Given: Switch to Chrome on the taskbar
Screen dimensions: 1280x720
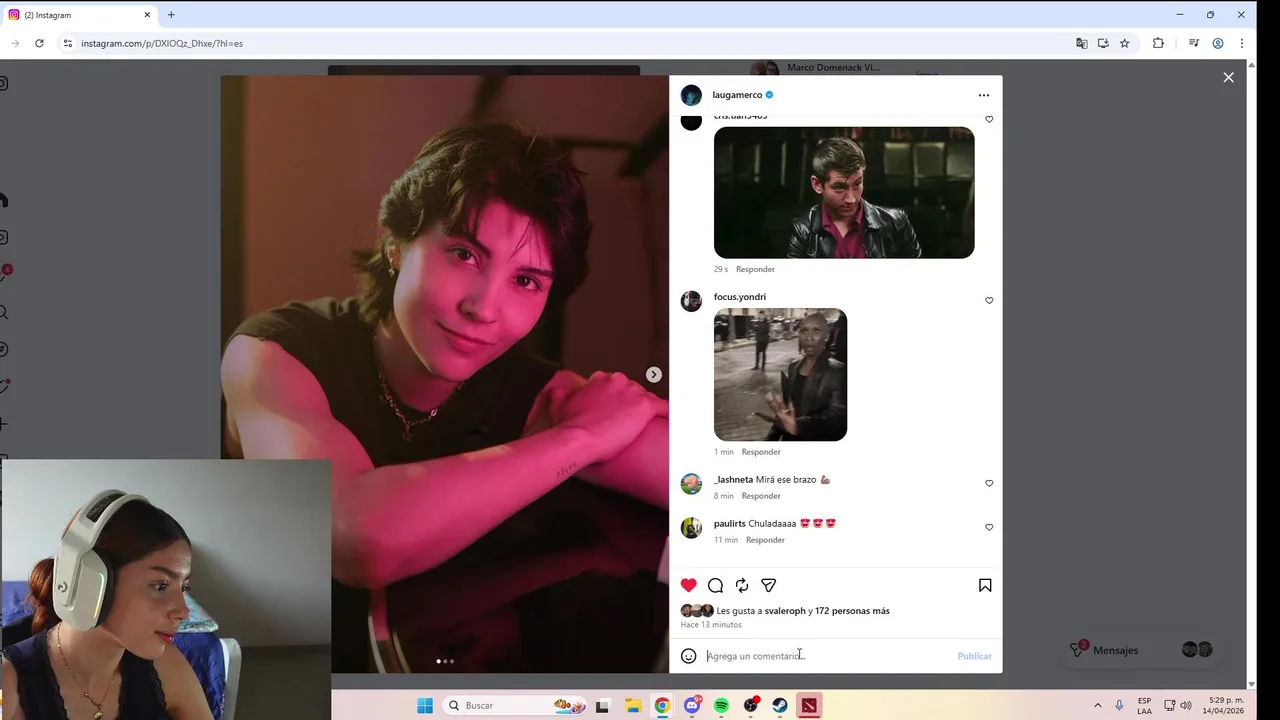Looking at the screenshot, I should tap(662, 705).
